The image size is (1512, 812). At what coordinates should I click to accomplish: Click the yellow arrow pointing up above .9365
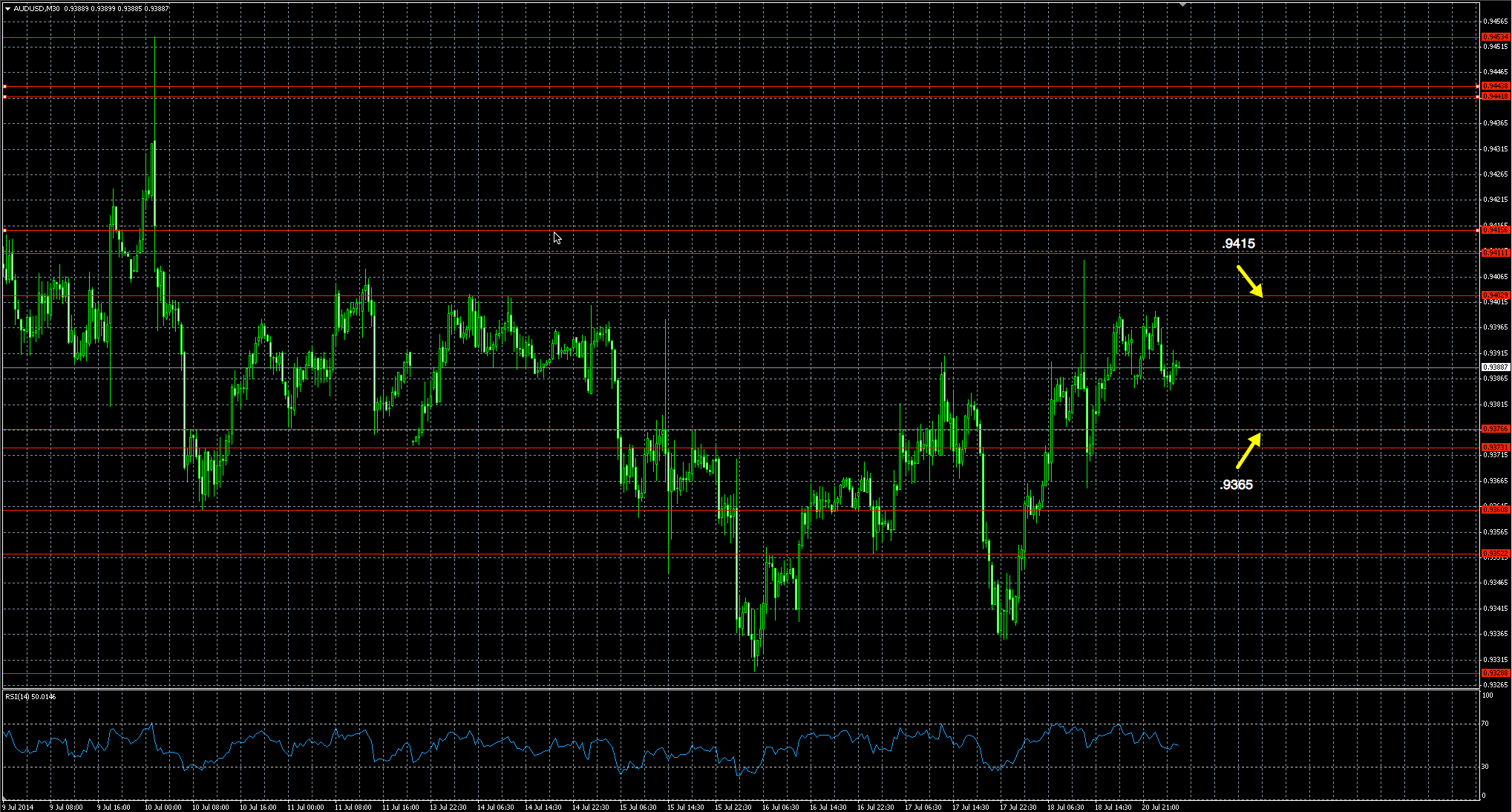coord(1248,451)
